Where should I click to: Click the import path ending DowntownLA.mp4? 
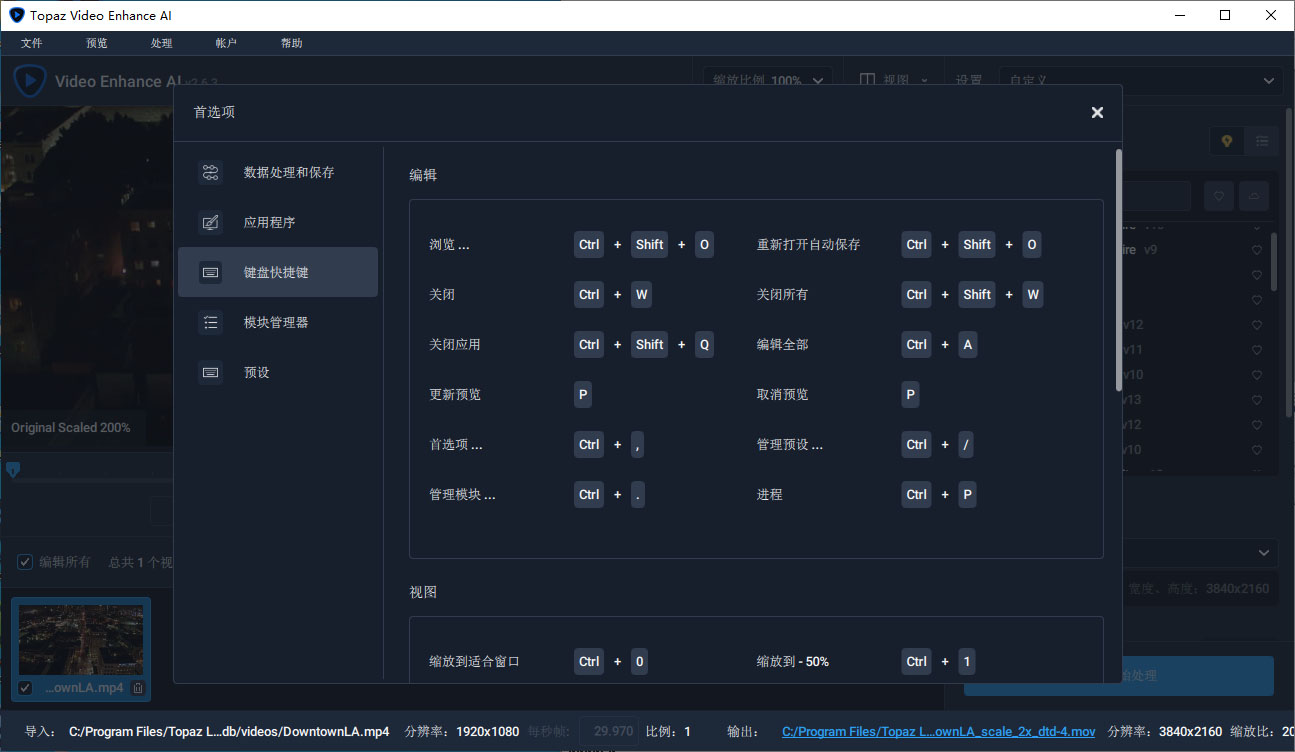[x=229, y=732]
